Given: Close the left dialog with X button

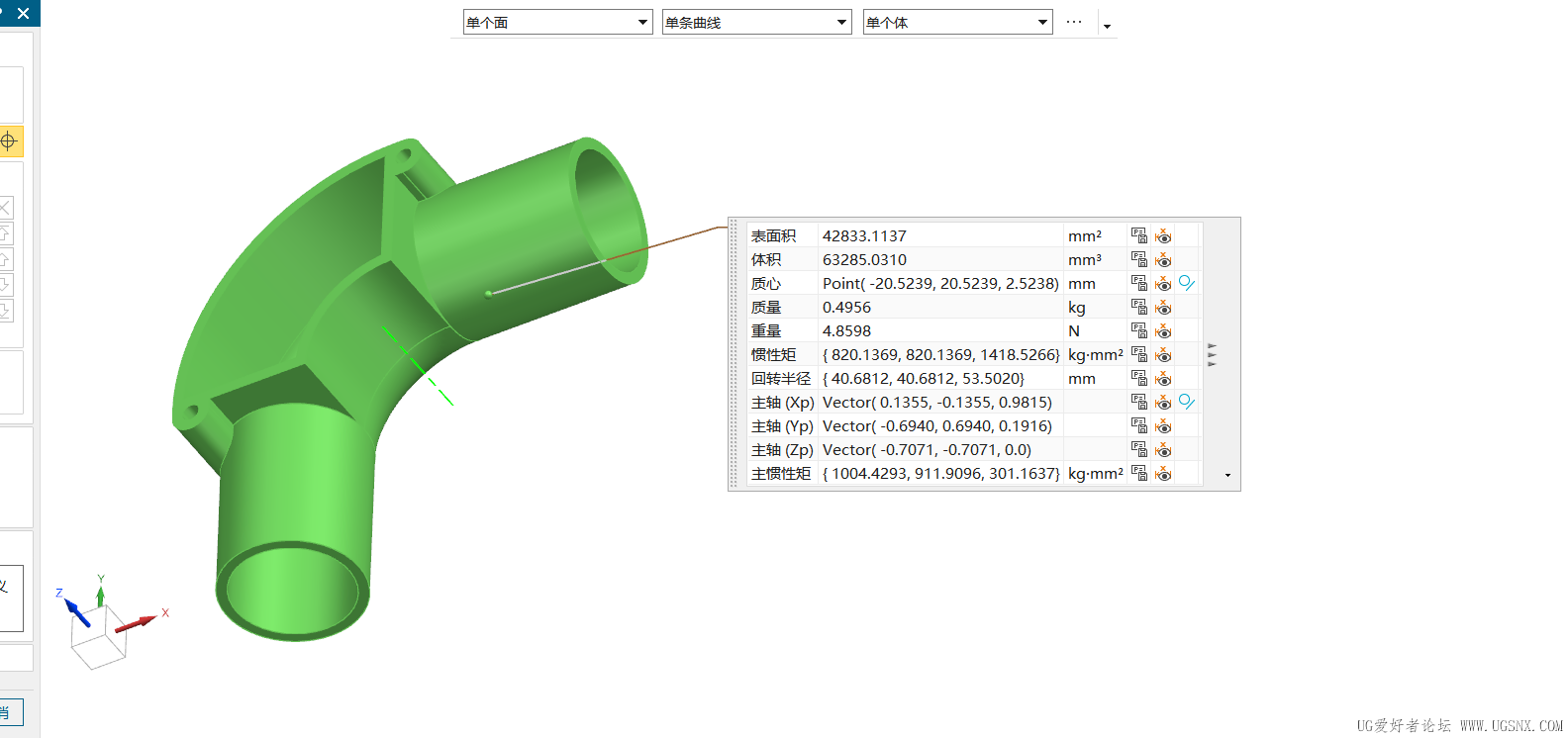Looking at the screenshot, I should [24, 13].
